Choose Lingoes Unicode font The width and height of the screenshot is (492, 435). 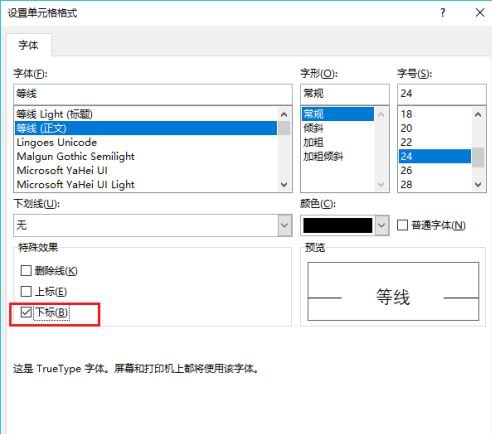[x=146, y=142]
